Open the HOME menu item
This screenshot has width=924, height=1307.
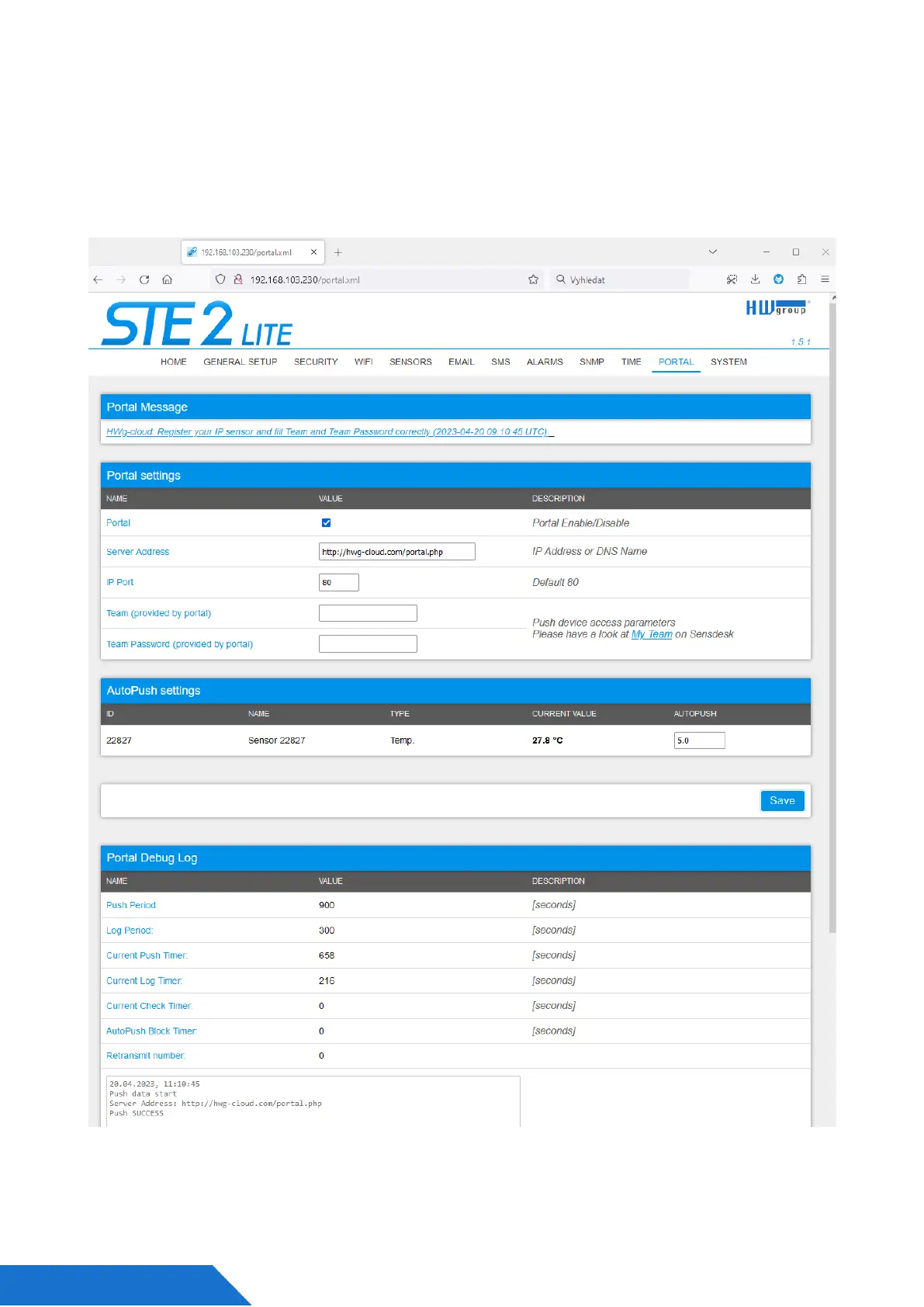pos(174,362)
